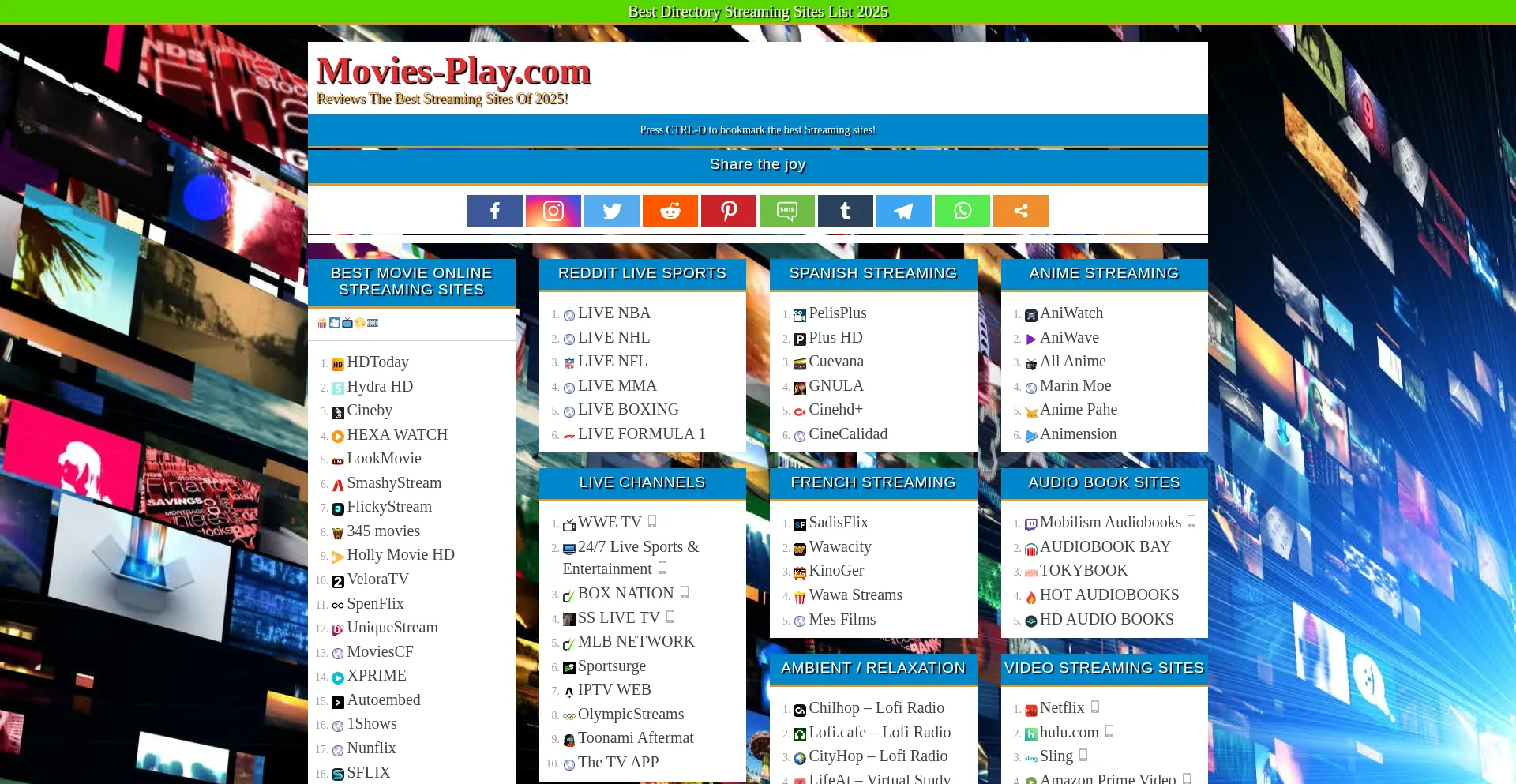The height and width of the screenshot is (784, 1516).
Task: Click the Anime Streaming heading
Action: pyautogui.click(x=1104, y=273)
